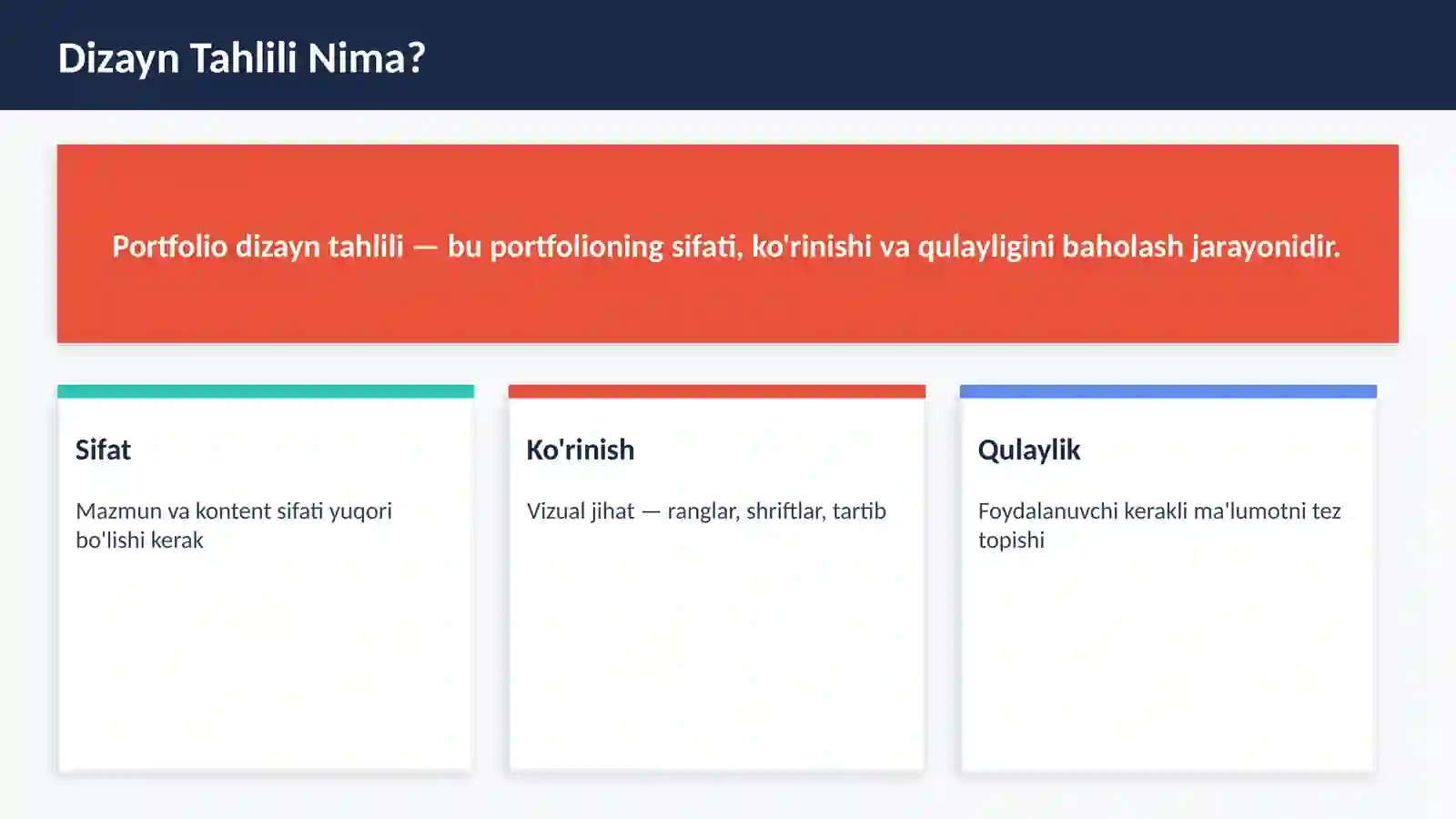The image size is (1456, 819).
Task: Select text 'Foydalanuvchi kerakli ma'lumotni tez topishi'
Action: tap(1159, 525)
